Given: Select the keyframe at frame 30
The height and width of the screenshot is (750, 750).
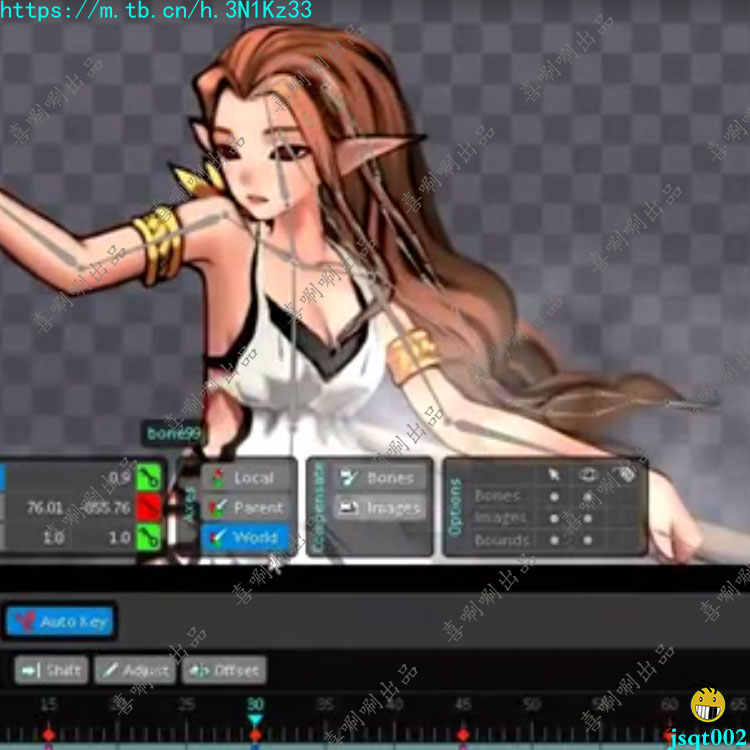Looking at the screenshot, I should tap(255, 735).
